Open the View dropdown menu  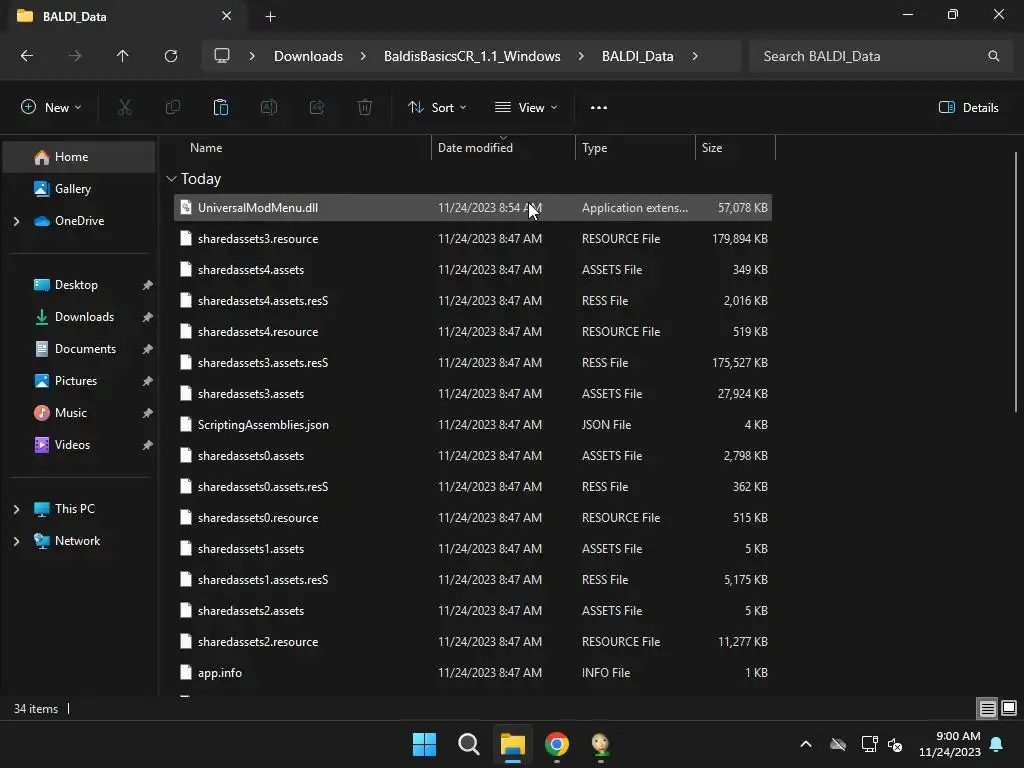point(526,107)
